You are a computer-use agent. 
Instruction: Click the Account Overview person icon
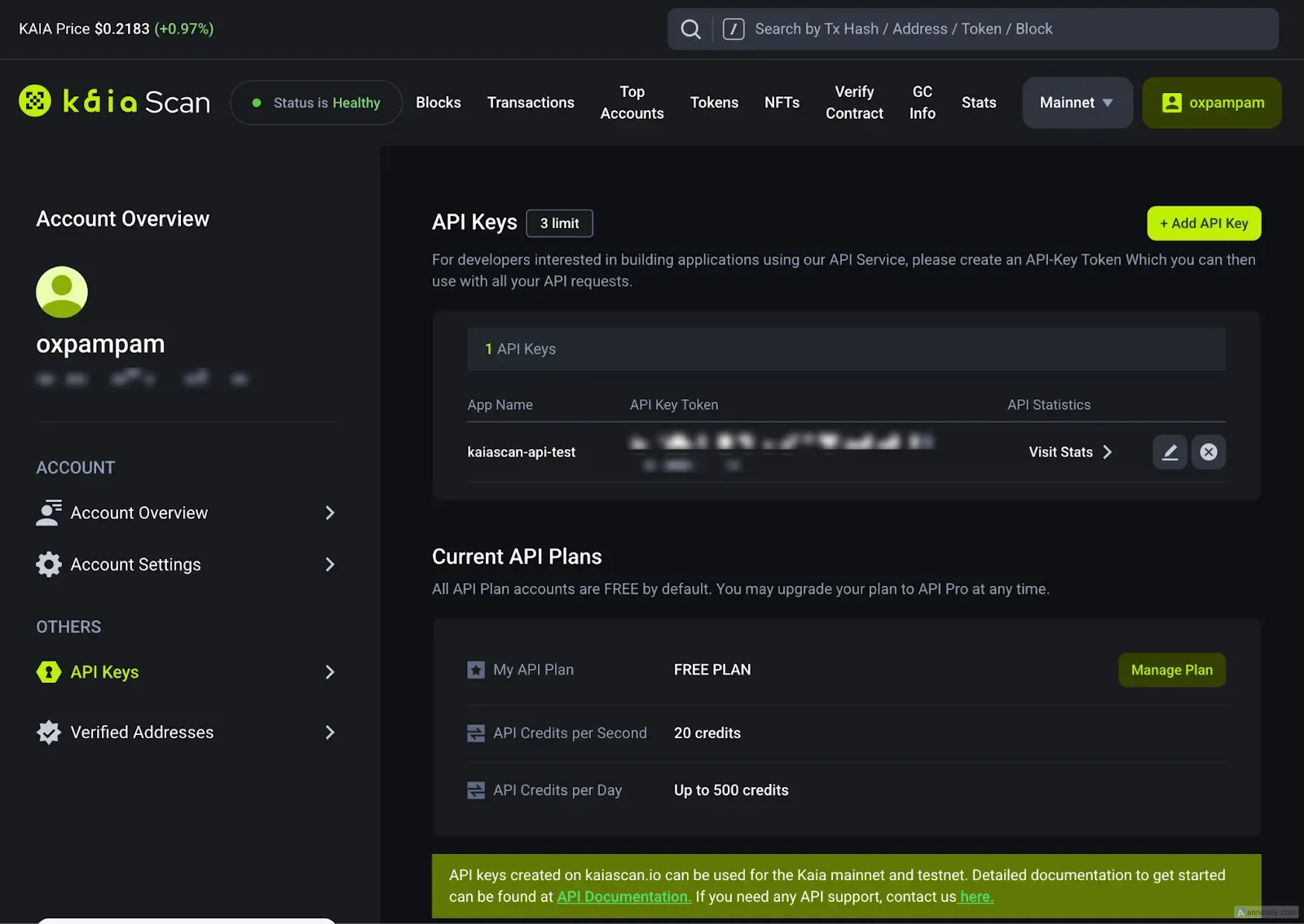49,513
